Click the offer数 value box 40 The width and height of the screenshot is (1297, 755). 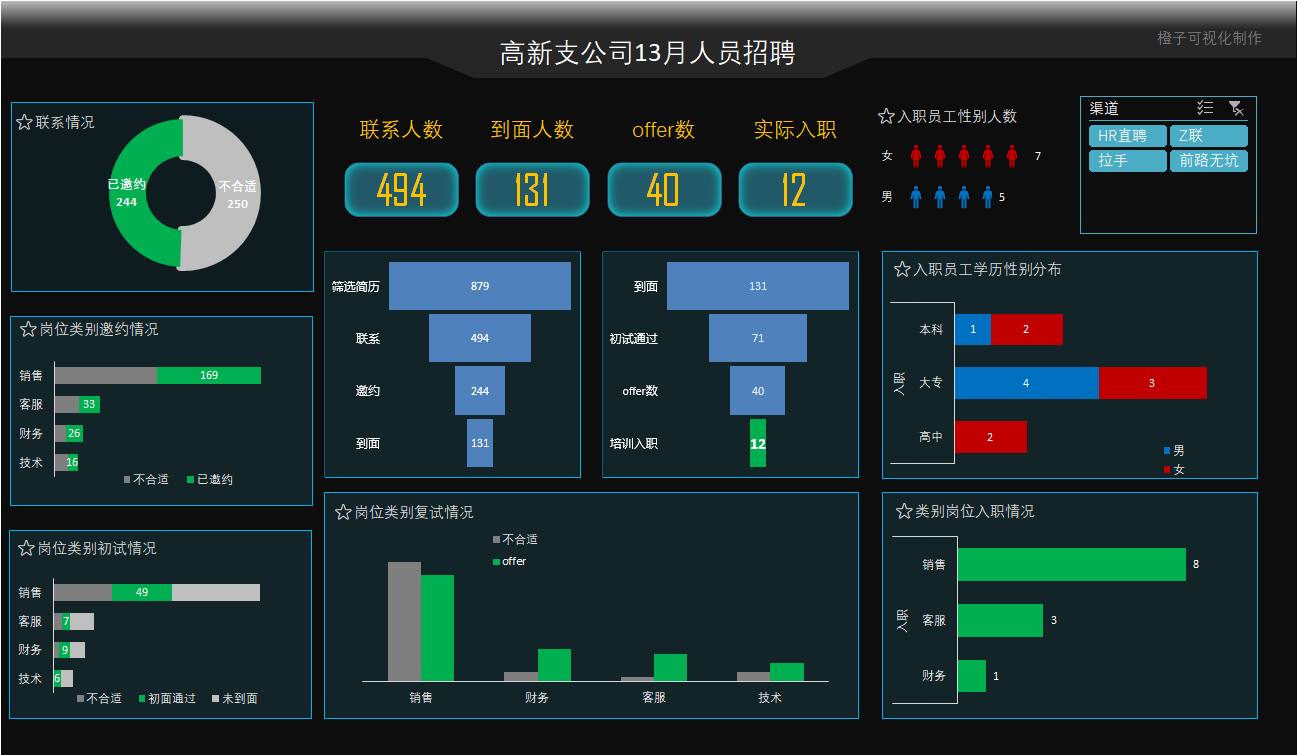point(664,190)
